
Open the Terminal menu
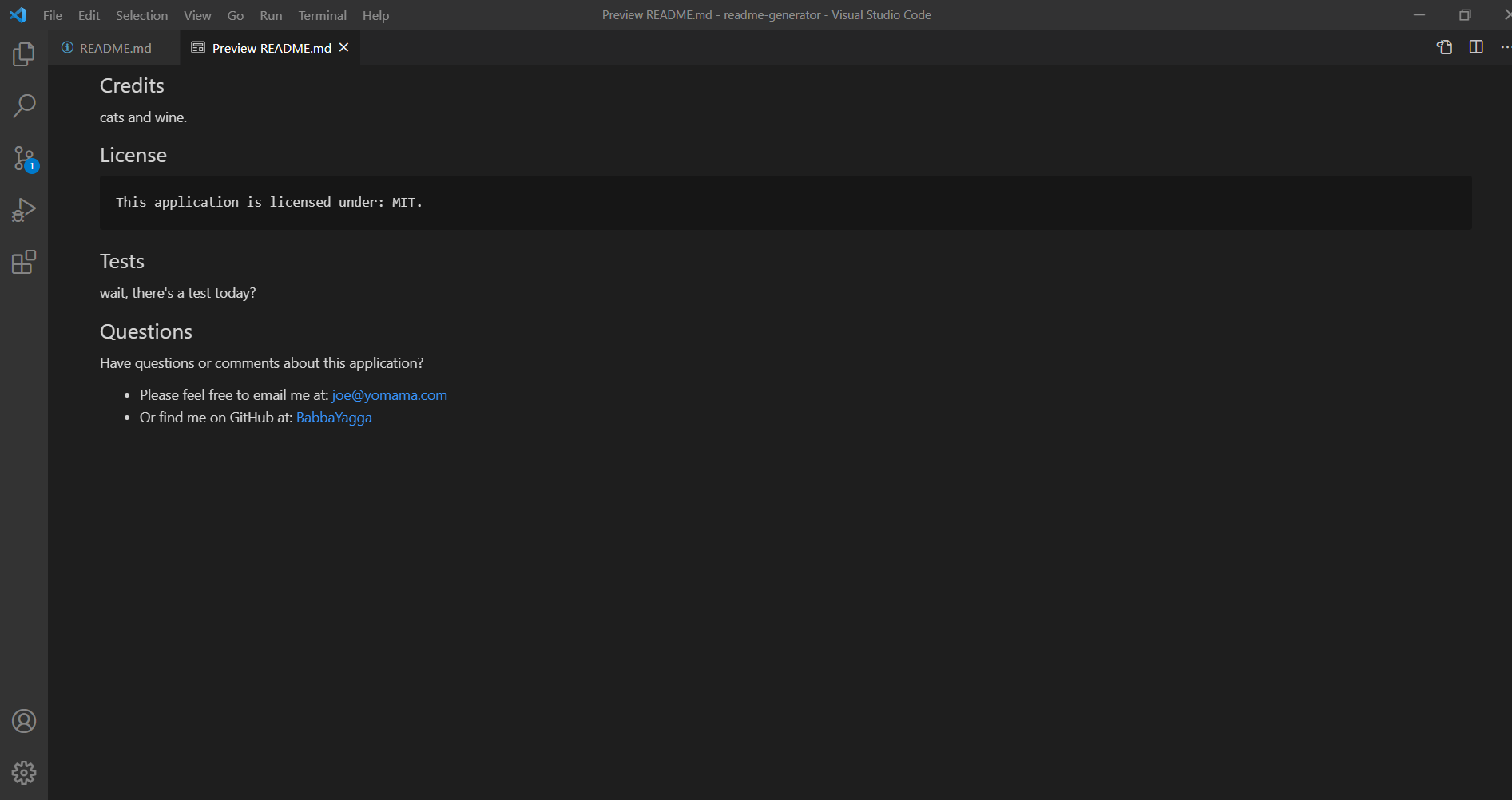(x=322, y=14)
